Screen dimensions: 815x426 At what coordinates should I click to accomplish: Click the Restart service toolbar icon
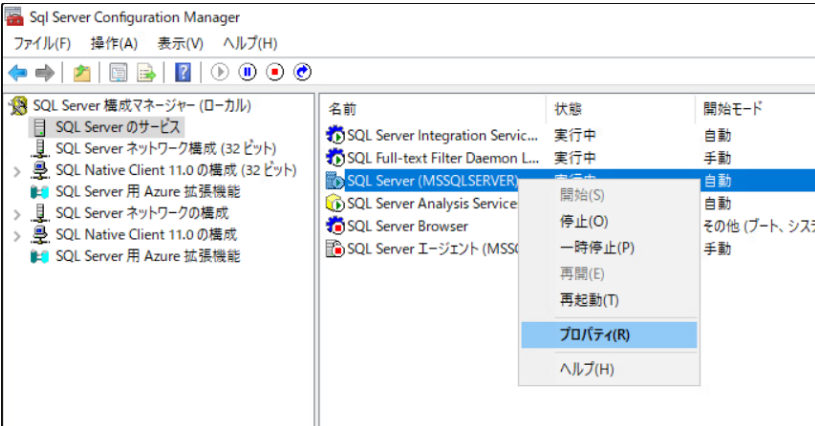pos(303,72)
